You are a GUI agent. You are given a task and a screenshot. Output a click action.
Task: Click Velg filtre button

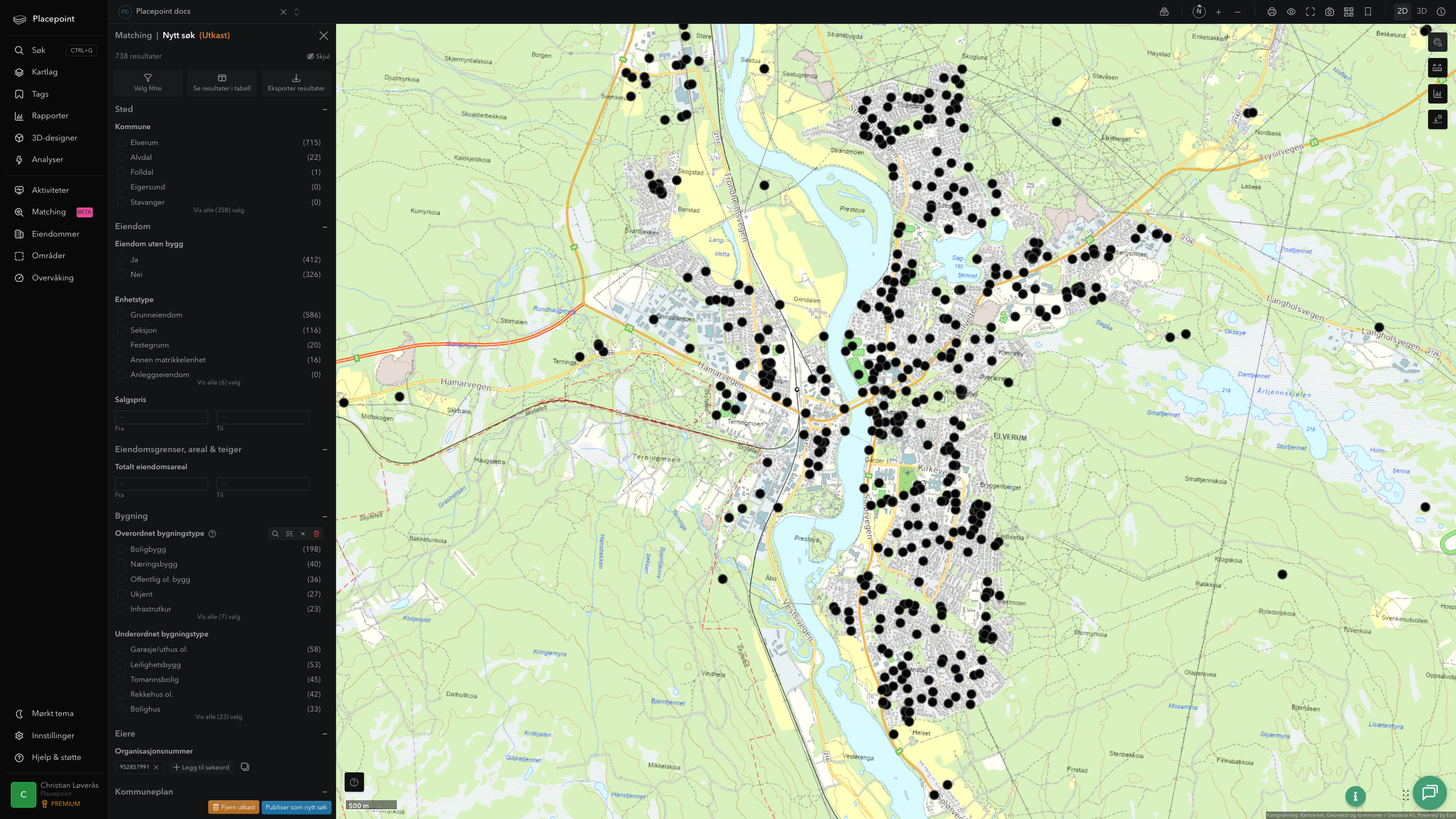pyautogui.click(x=148, y=83)
